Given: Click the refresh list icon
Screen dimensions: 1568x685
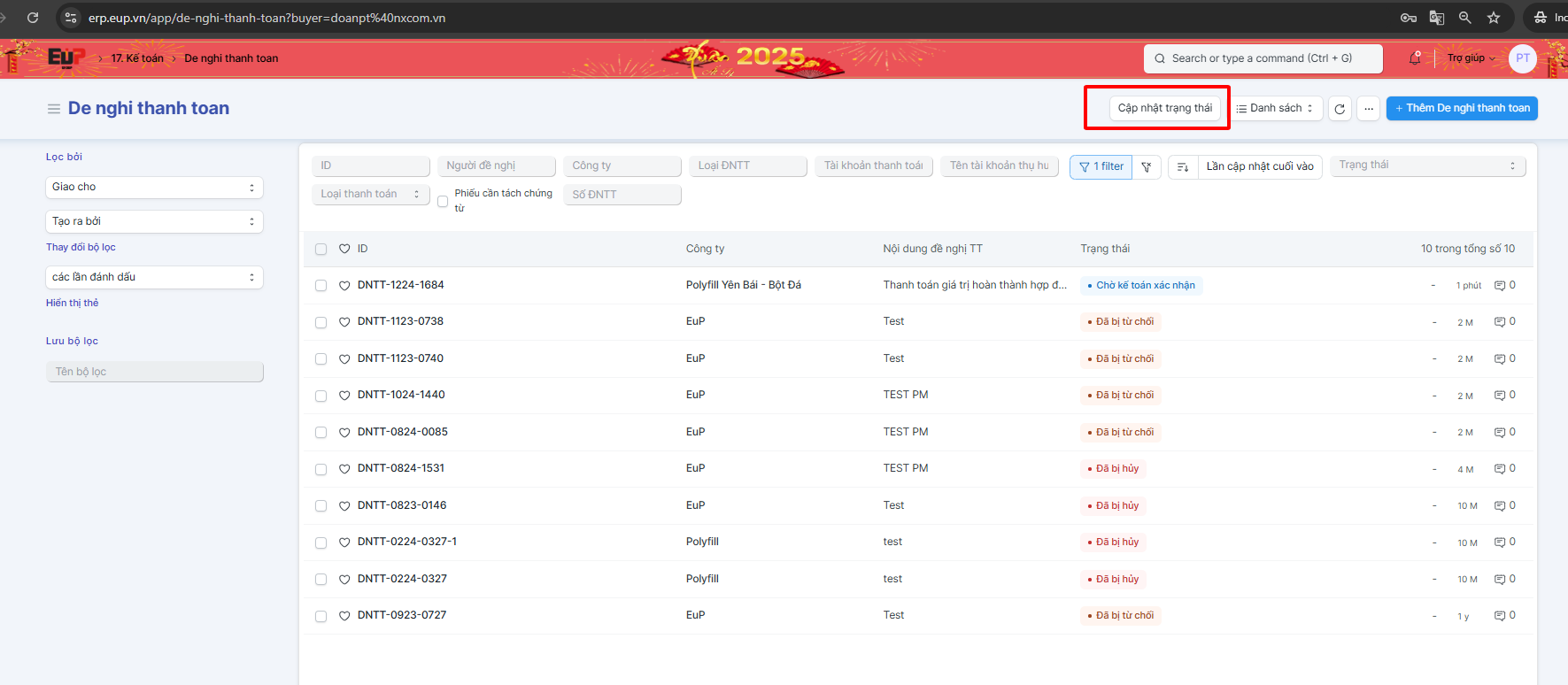Looking at the screenshot, I should (x=1340, y=109).
